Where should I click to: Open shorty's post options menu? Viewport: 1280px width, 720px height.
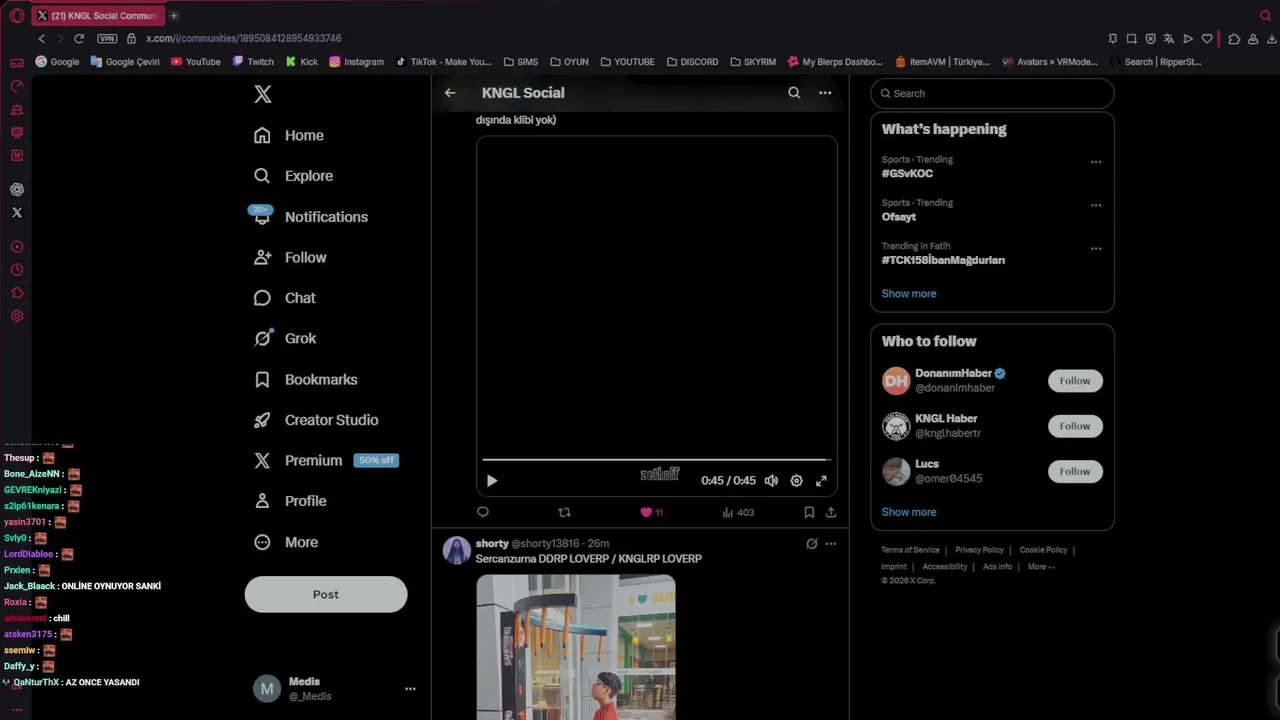[x=831, y=544]
